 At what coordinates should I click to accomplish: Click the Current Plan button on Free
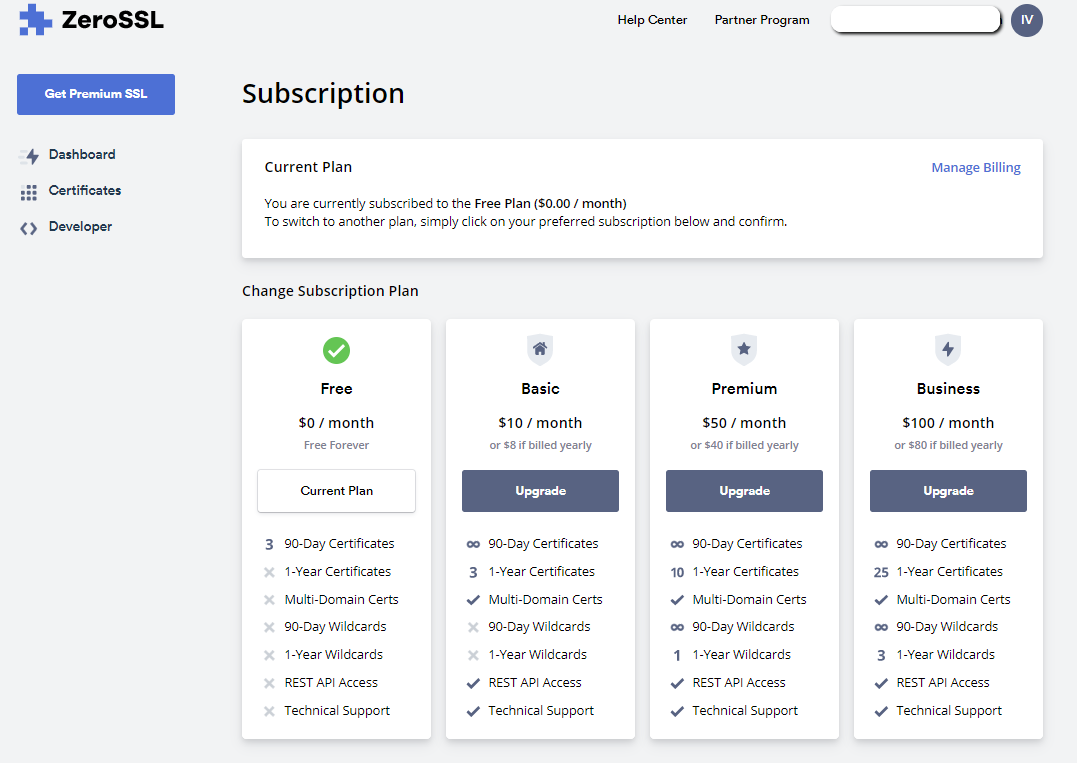337,491
